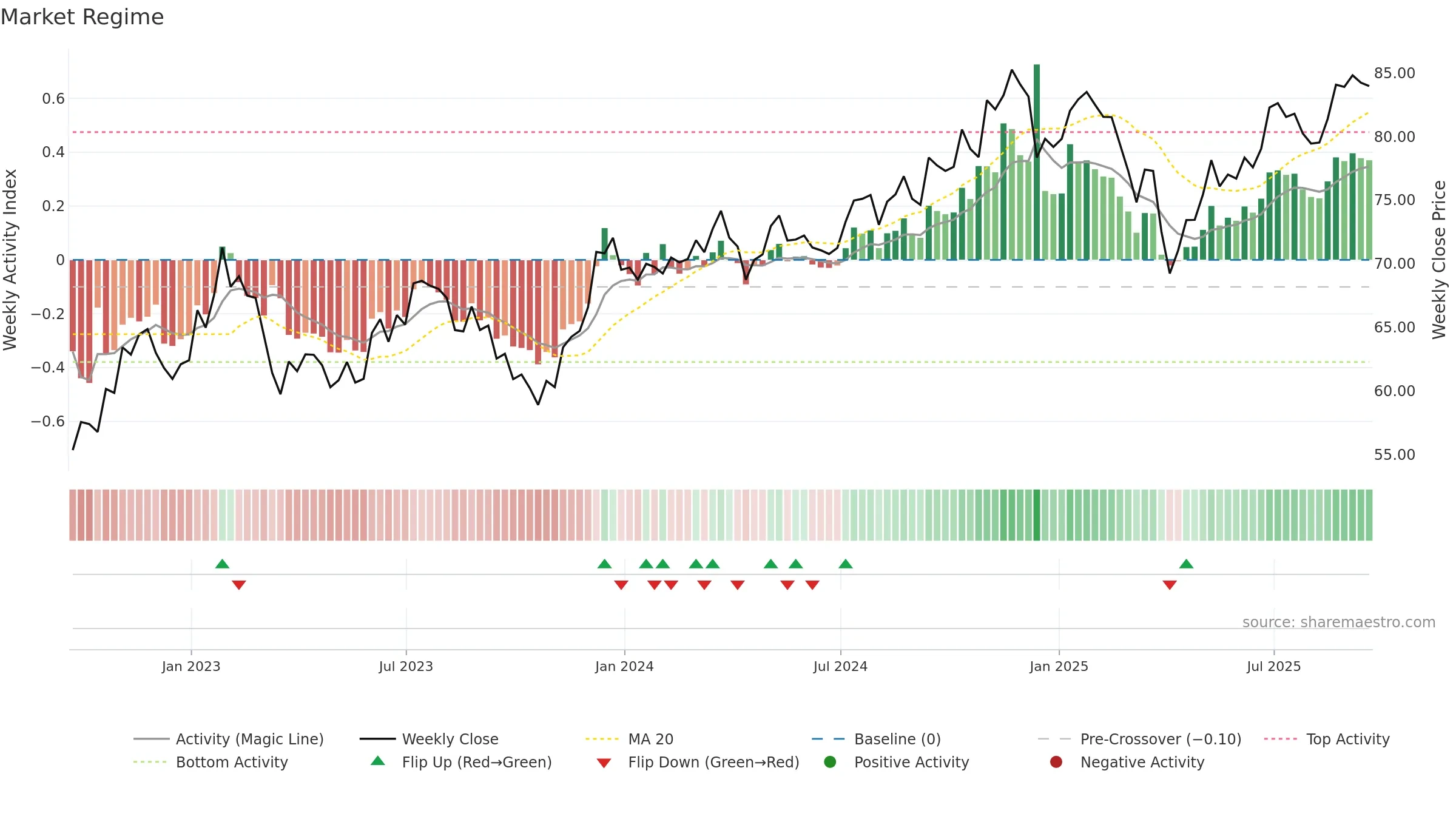The image size is (1456, 819).
Task: Click the tallest green activity bar
Action: tap(1037, 162)
